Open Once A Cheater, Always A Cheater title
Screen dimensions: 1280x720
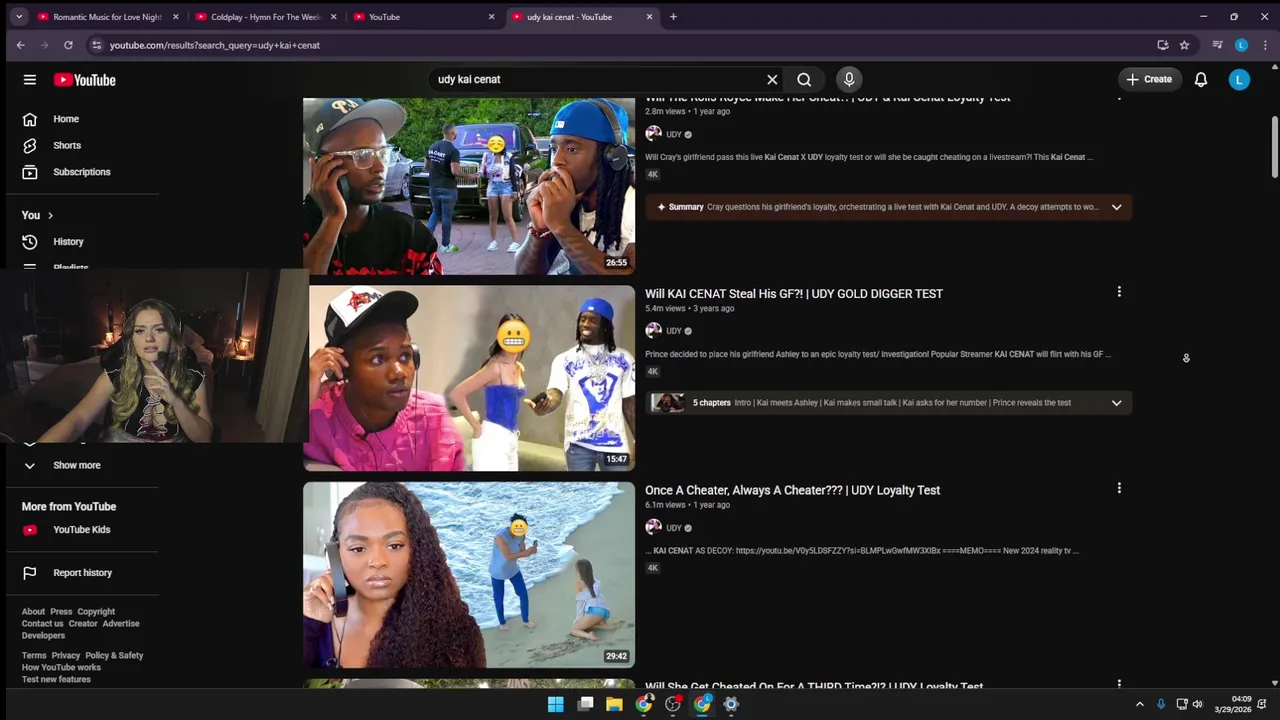coord(792,490)
